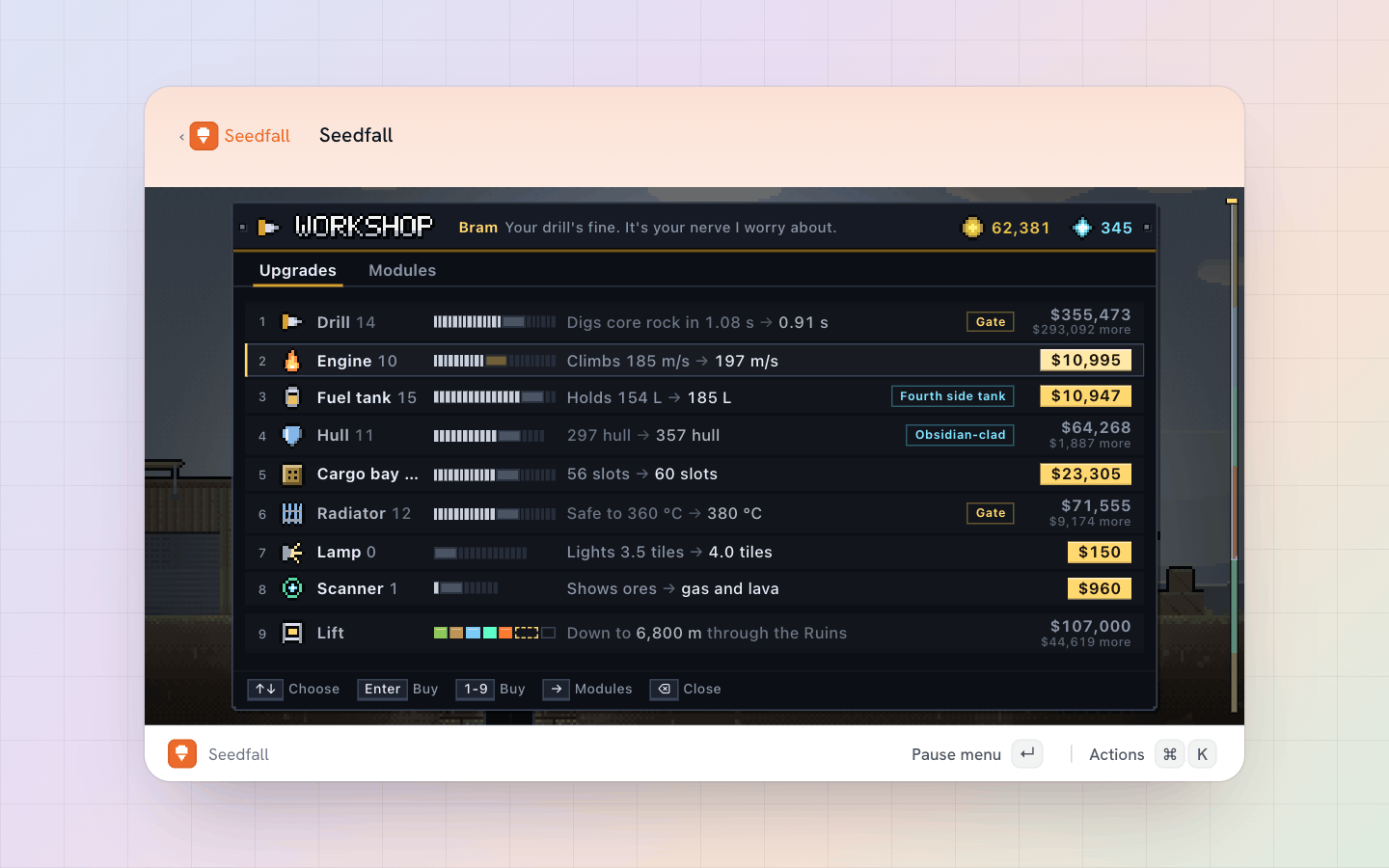1389x868 pixels.
Task: Buy the Lamp upgrade for $150
Action: click(1100, 553)
